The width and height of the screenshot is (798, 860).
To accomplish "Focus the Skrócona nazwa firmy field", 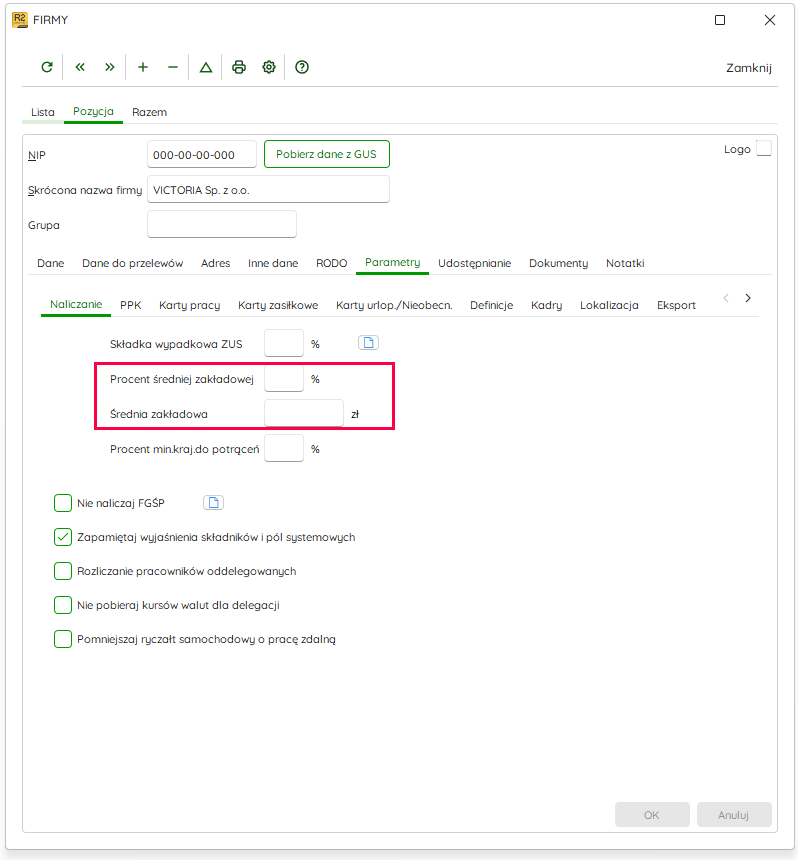I will tap(268, 189).
